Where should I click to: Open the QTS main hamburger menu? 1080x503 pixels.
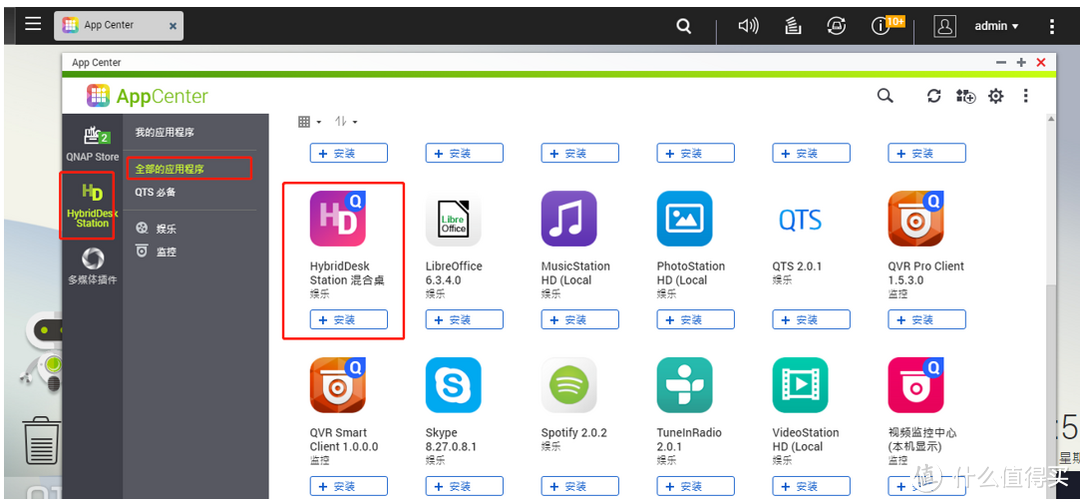[x=33, y=25]
